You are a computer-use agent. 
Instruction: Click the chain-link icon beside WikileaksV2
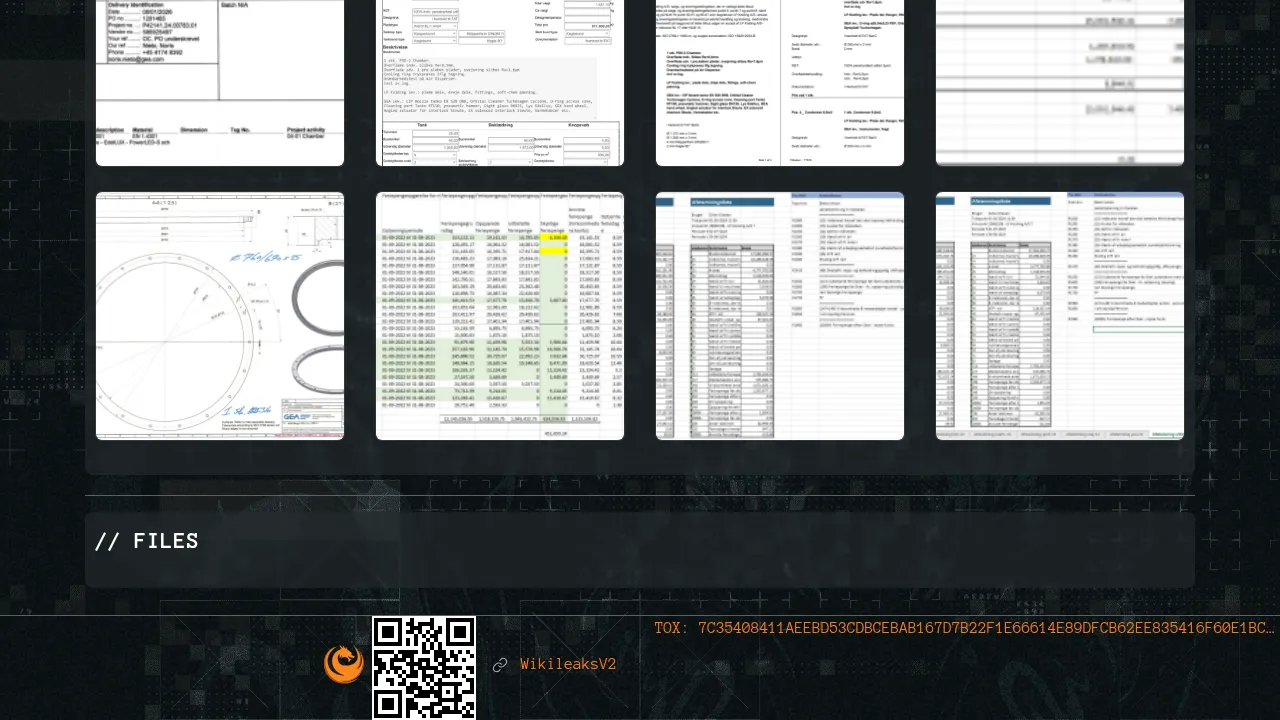point(500,665)
